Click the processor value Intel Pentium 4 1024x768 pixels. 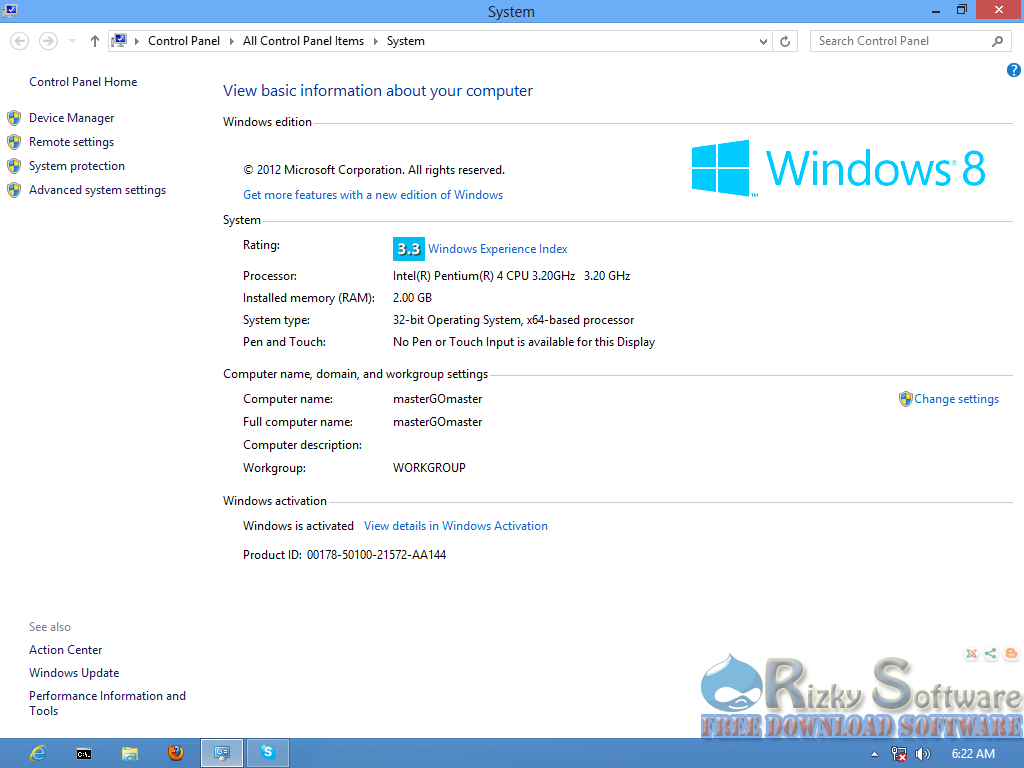coord(511,276)
